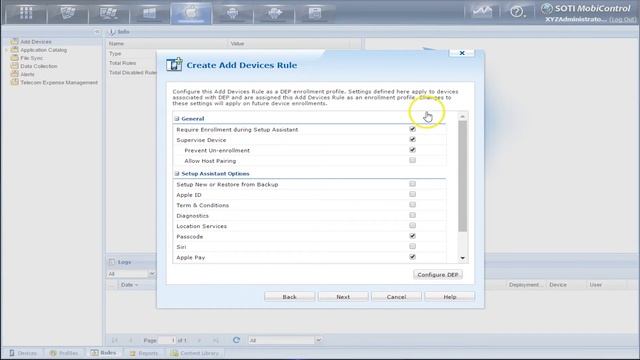The width and height of the screenshot is (640, 360).
Task: Click the Configure DEP button
Action: click(x=438, y=275)
